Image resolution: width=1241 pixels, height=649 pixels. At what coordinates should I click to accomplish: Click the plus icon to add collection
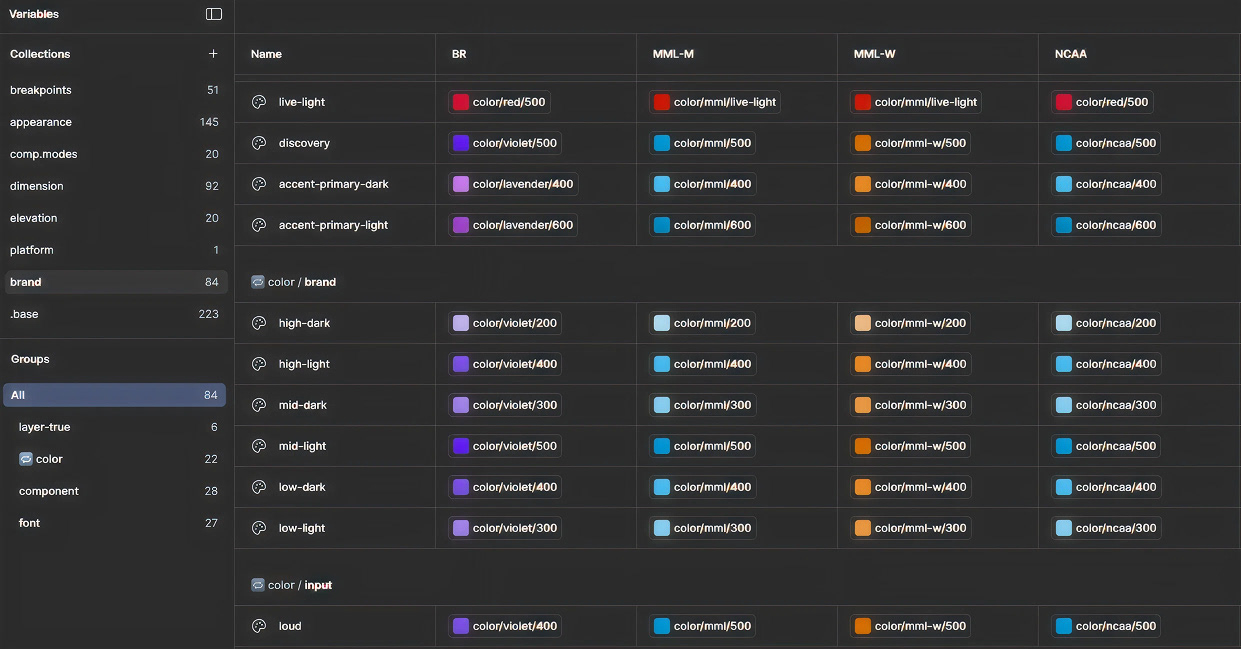[213, 54]
